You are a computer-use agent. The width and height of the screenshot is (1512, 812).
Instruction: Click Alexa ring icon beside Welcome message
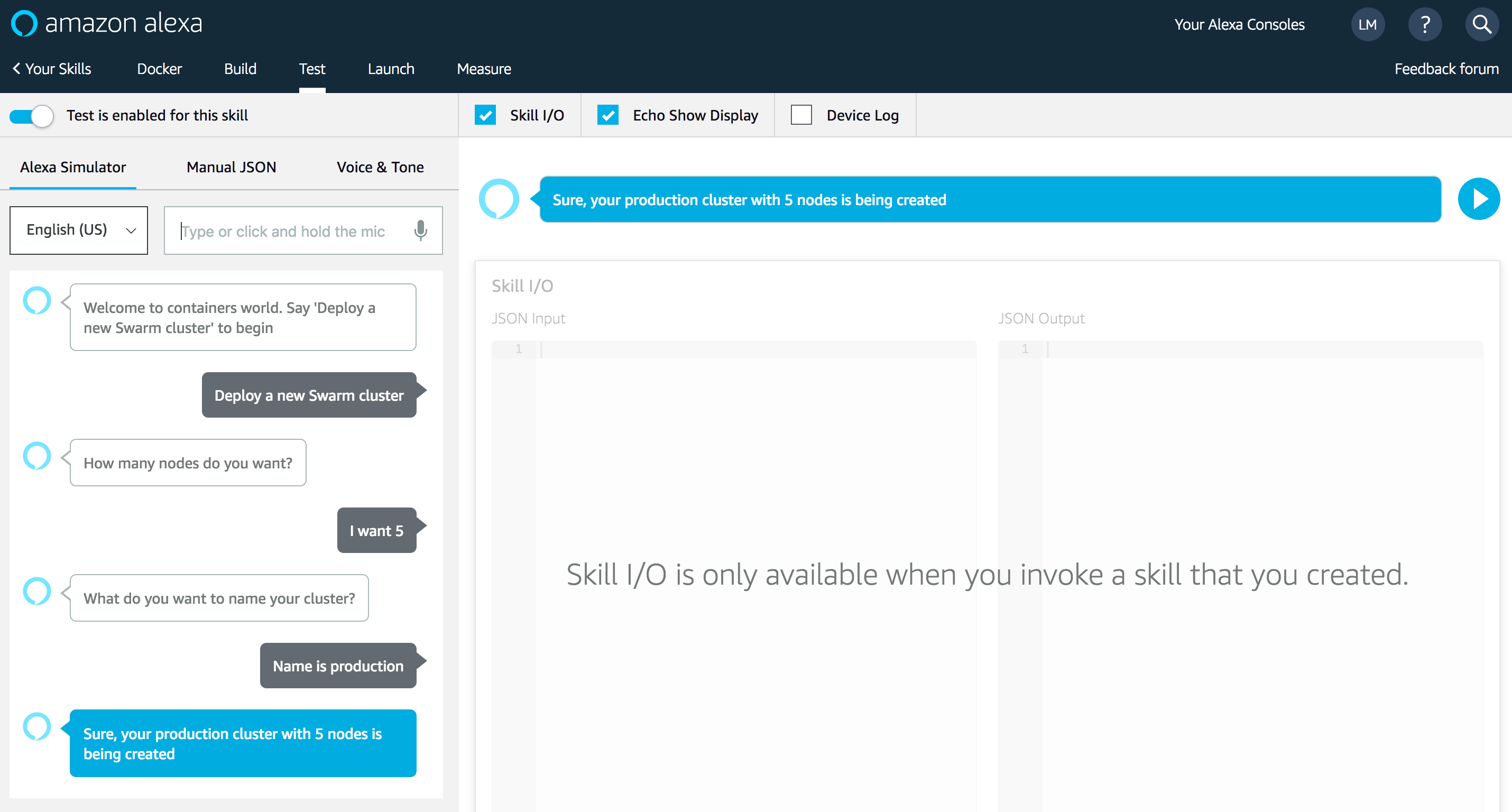[x=37, y=301]
